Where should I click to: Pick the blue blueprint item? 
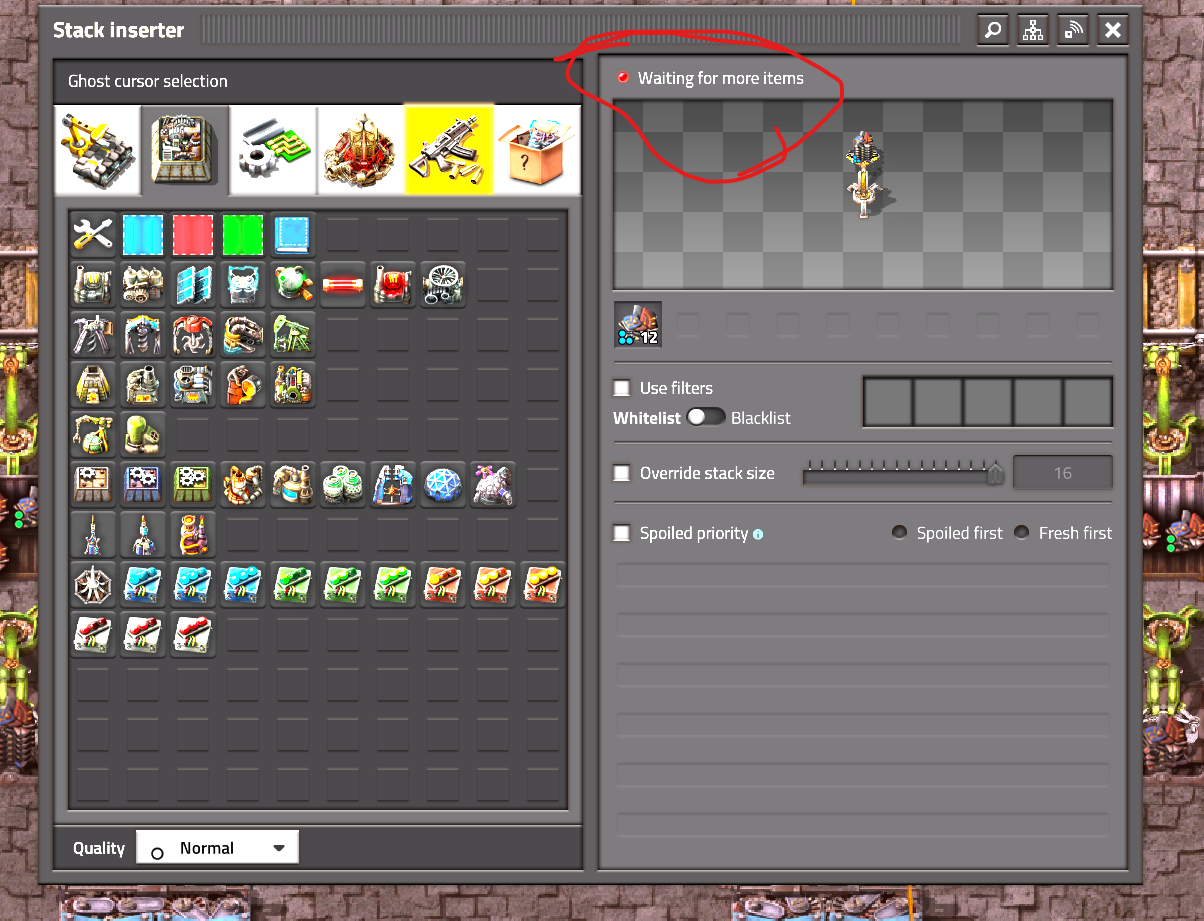click(145, 235)
